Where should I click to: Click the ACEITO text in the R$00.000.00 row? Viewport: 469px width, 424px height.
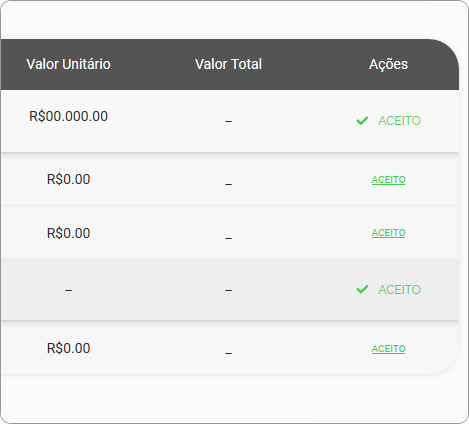399,121
